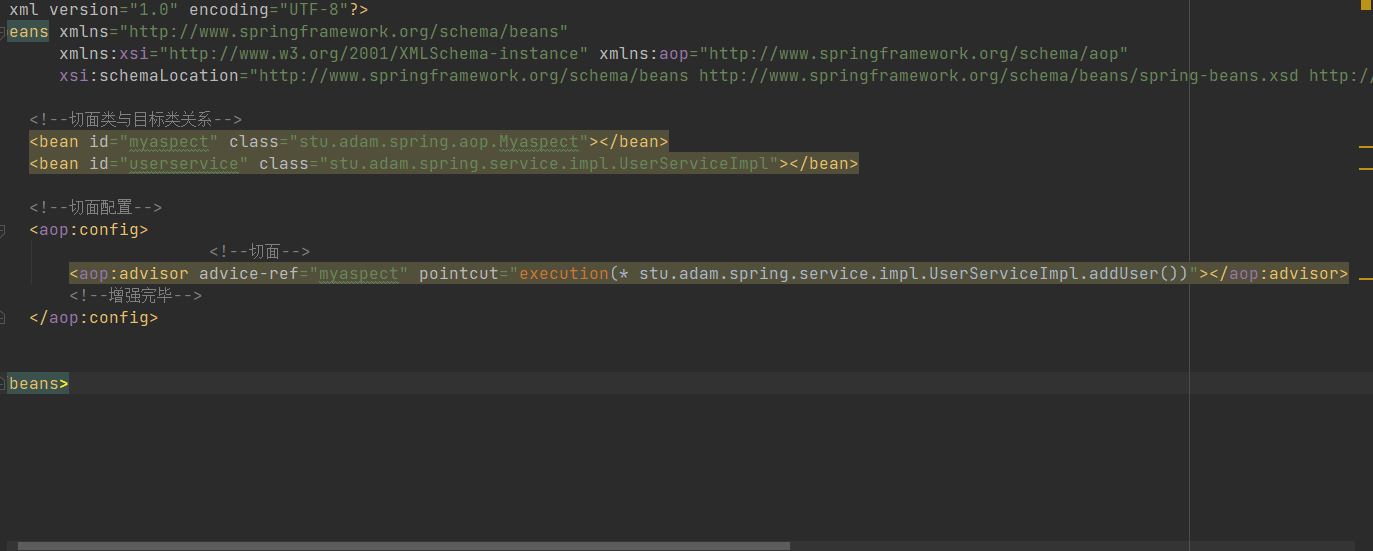1373x551 pixels.
Task: Jump to warning stripe for myaspect bean line
Action: (x=1366, y=147)
